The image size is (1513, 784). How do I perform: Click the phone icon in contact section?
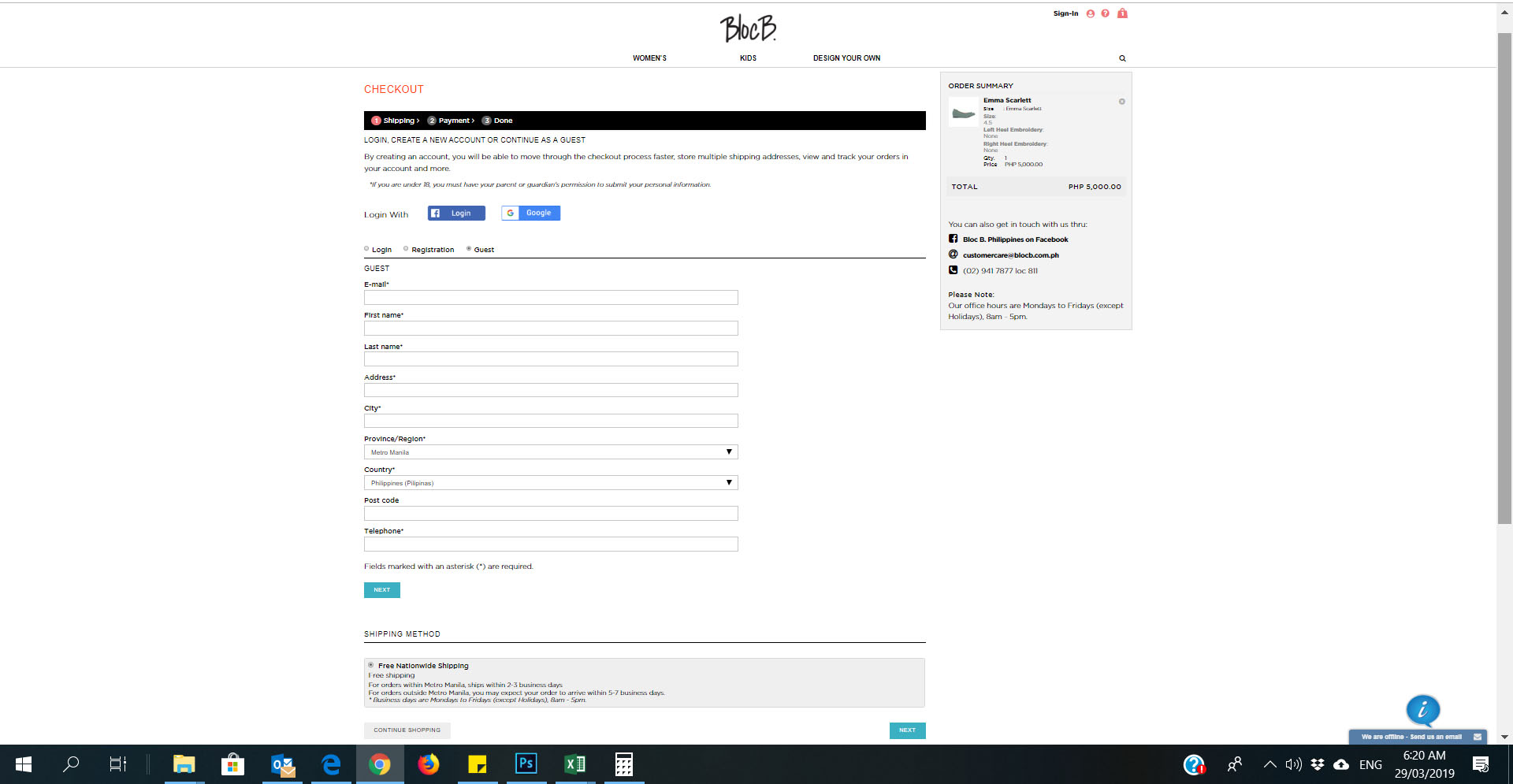953,270
